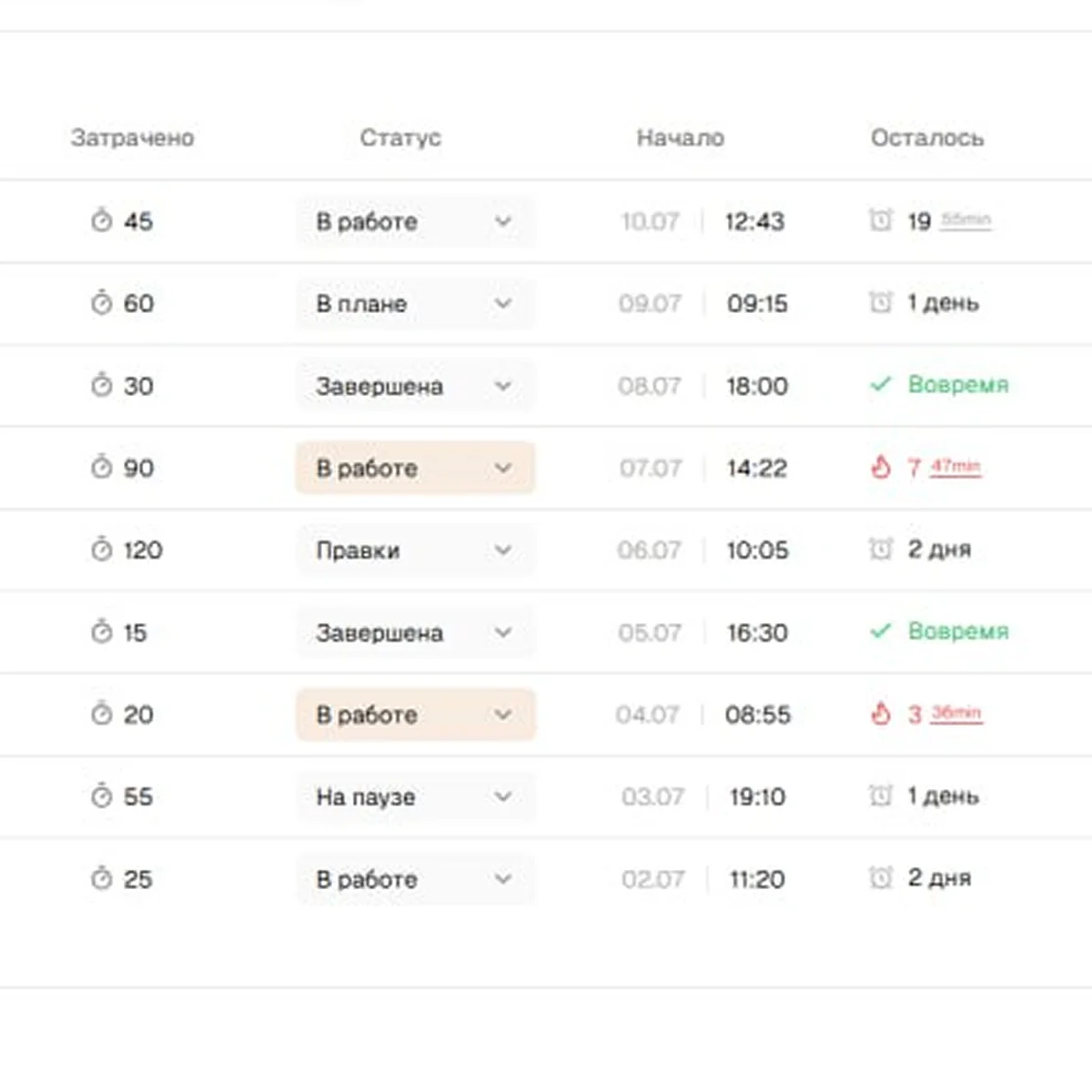This screenshot has width=1092, height=1092.
Task: Click the start time 12:43
Action: click(754, 221)
